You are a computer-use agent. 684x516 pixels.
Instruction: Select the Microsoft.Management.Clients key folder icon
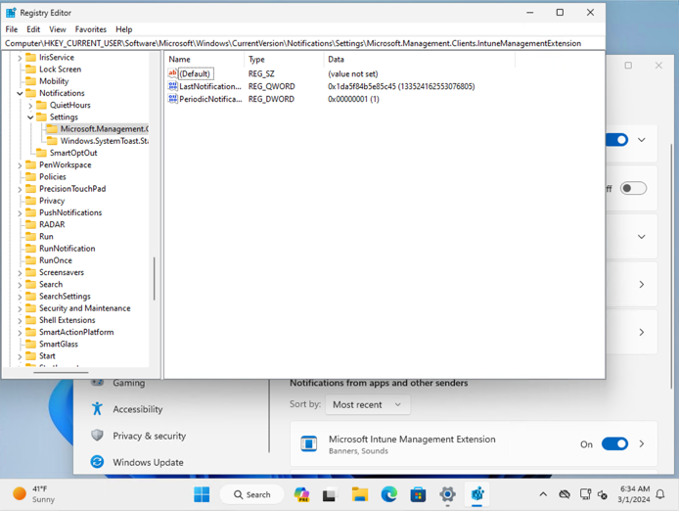pos(52,129)
